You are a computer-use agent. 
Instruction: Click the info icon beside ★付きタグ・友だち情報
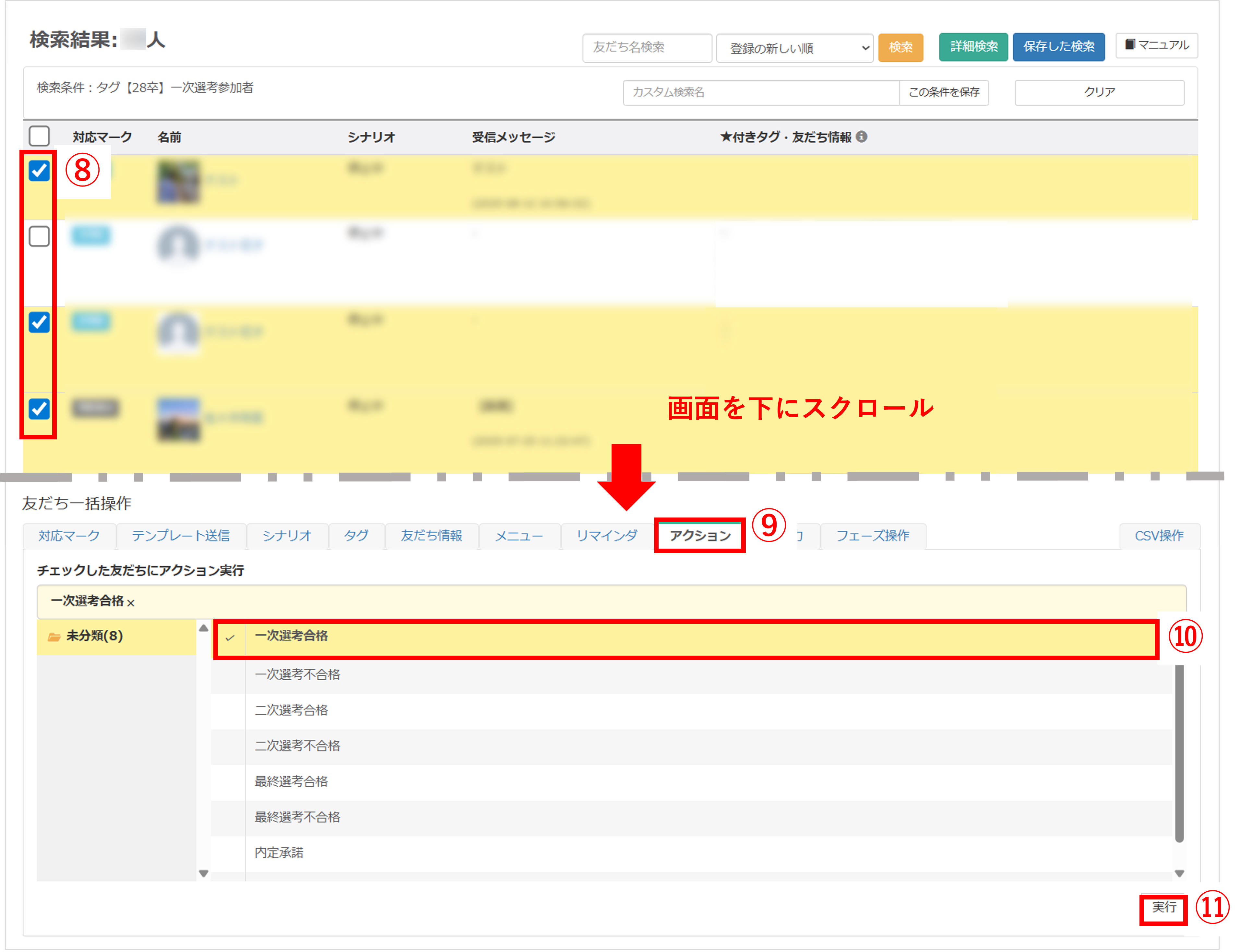[862, 137]
